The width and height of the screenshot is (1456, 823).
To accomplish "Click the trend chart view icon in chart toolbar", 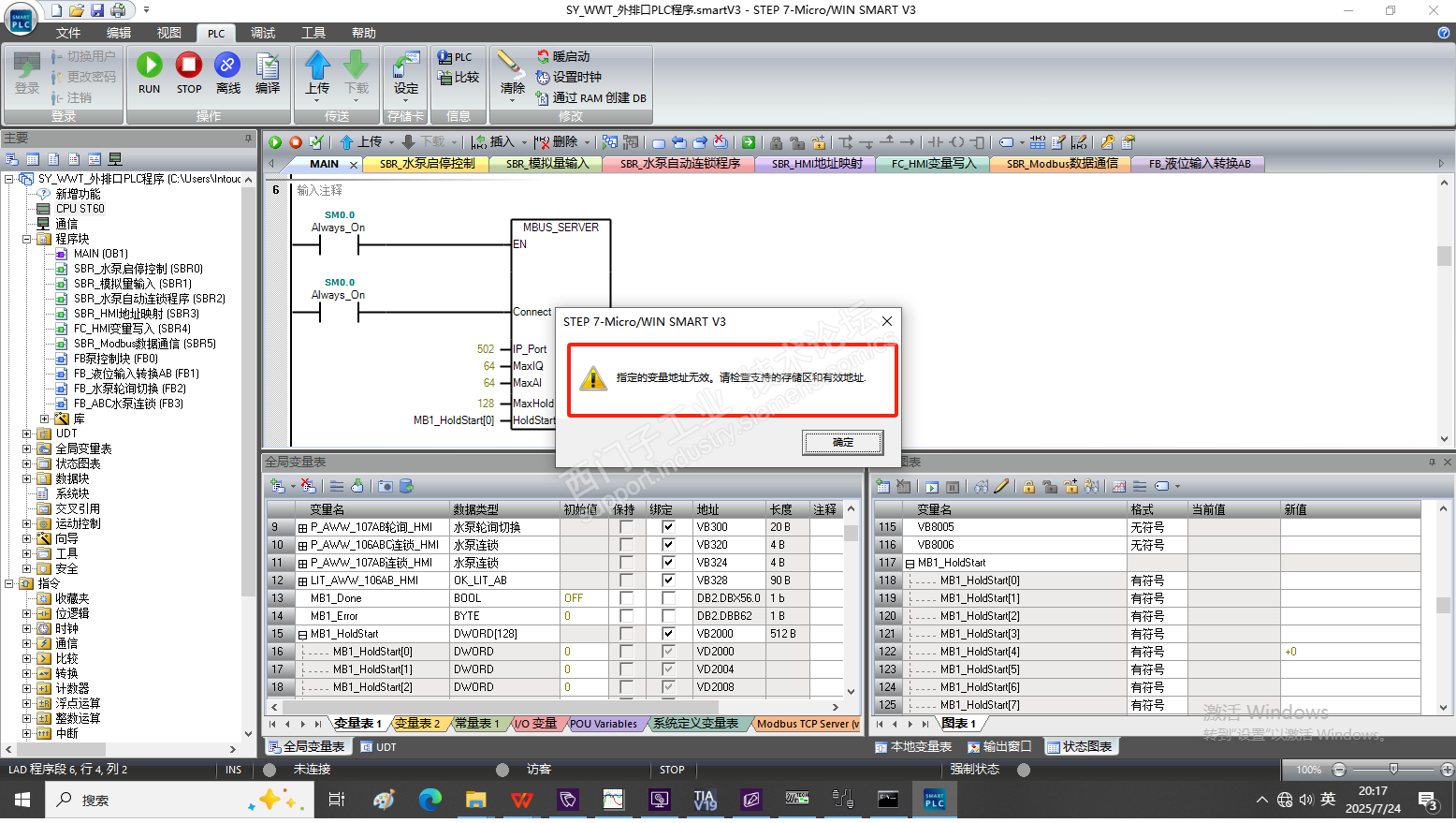I will (1118, 487).
